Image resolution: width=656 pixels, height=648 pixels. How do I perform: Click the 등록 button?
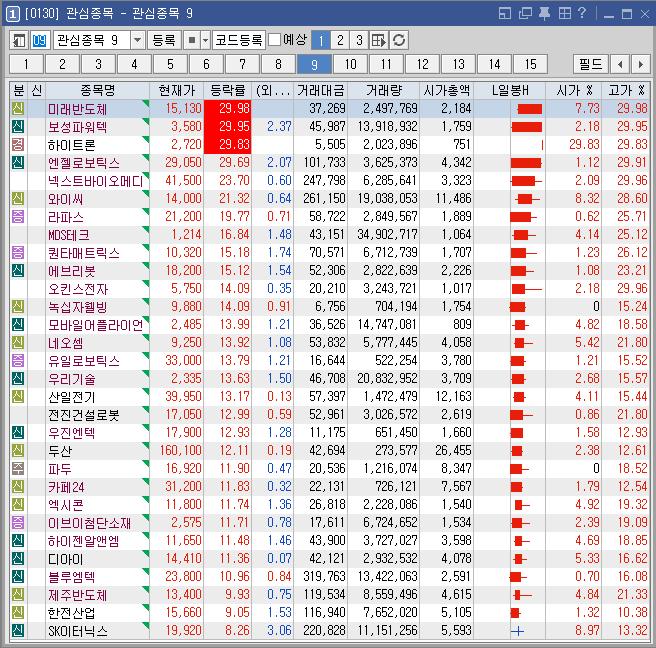164,41
